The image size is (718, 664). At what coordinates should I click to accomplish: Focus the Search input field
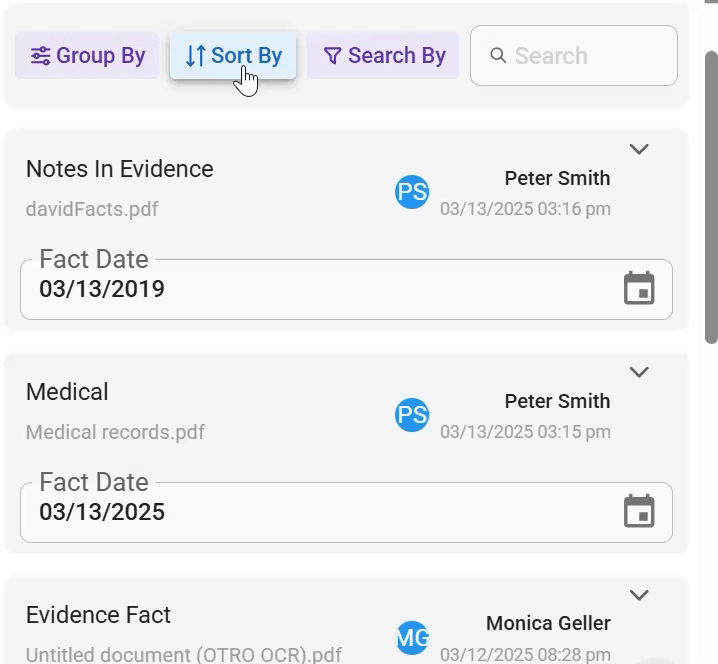pos(574,55)
